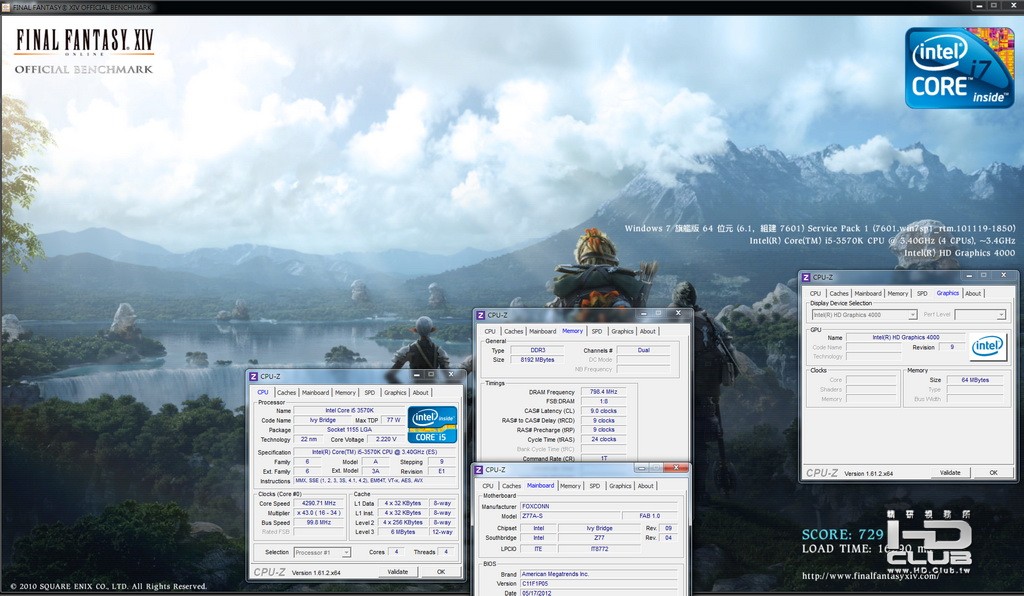This screenshot has width=1024, height=596.
Task: Open the Display Device Selection dropdown
Action: pyautogui.click(x=912, y=315)
